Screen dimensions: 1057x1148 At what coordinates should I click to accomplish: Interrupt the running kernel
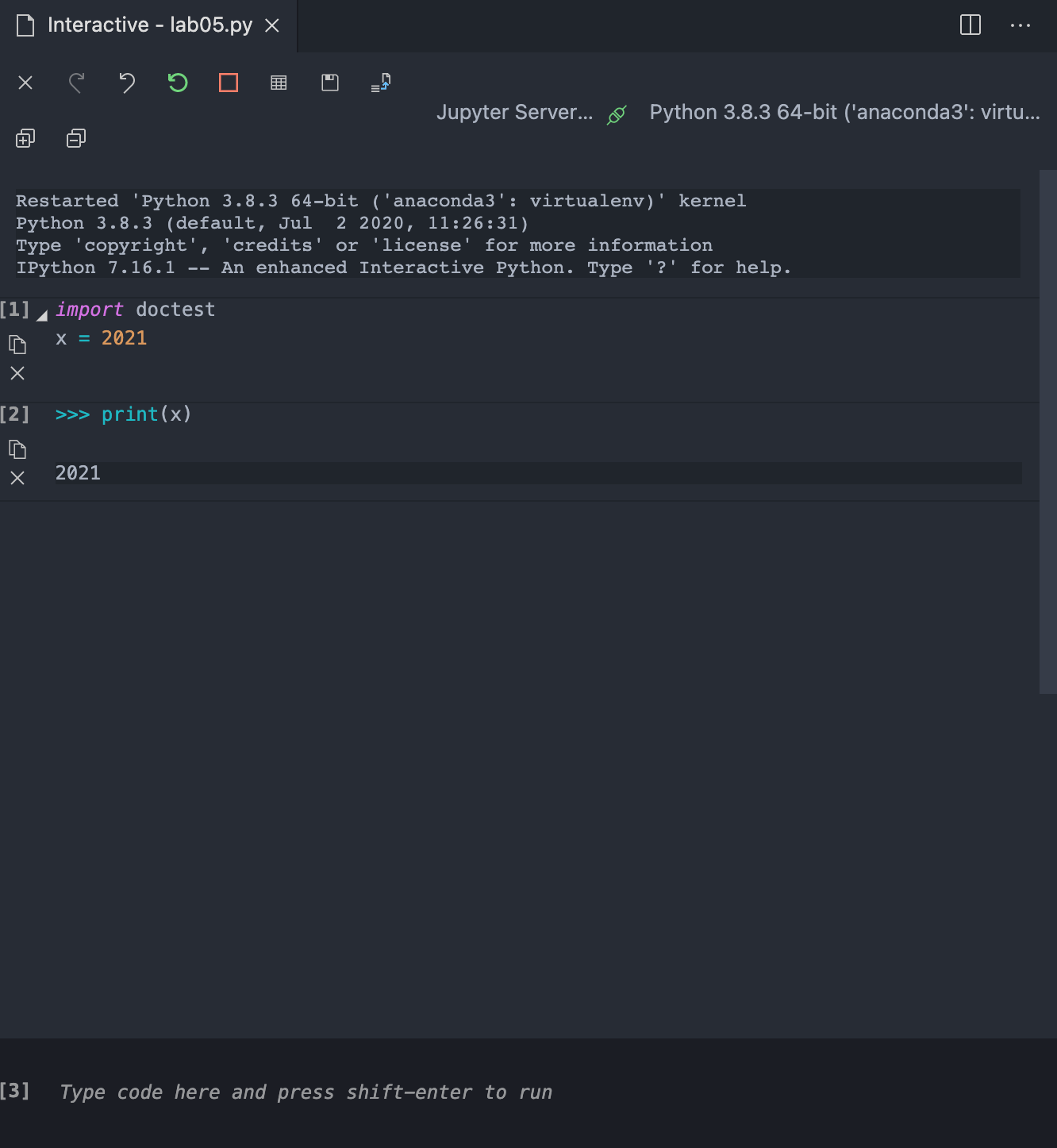(228, 83)
